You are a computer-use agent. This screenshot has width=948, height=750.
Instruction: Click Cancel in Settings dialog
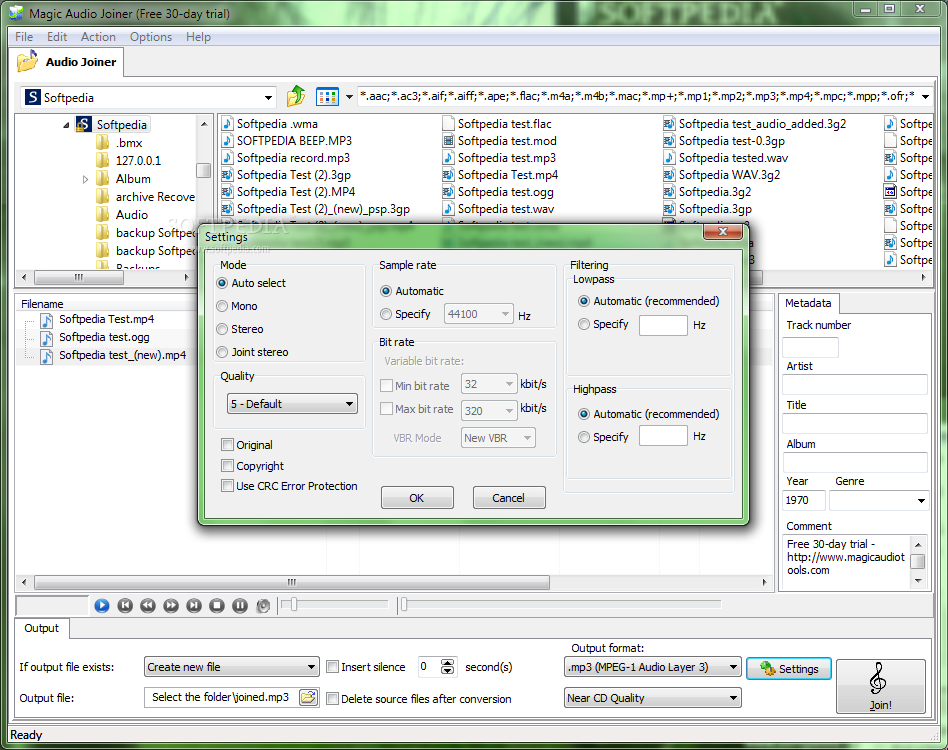pyautogui.click(x=509, y=498)
